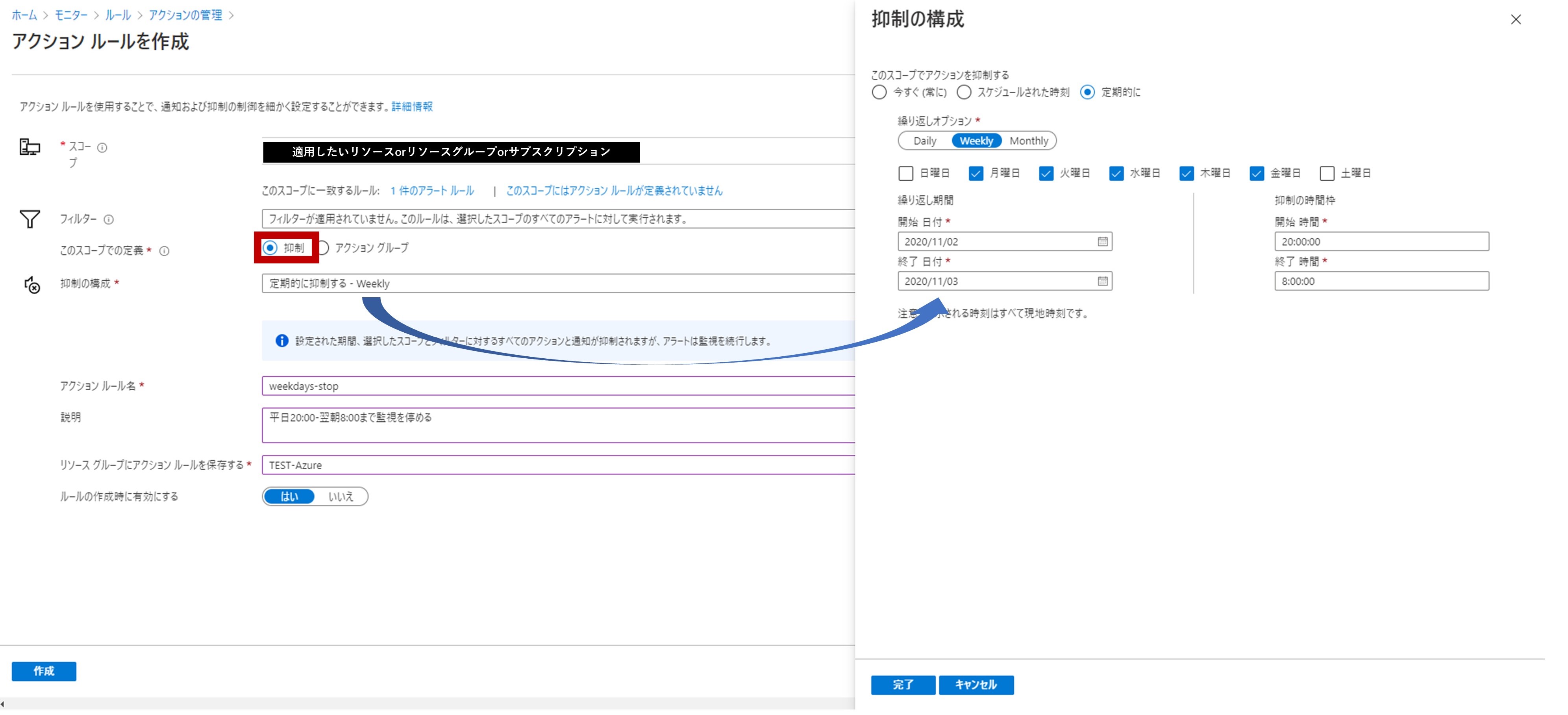This screenshot has height=715, width=1568.
Task: Open the 詳細情報 link
Action: tap(411, 107)
